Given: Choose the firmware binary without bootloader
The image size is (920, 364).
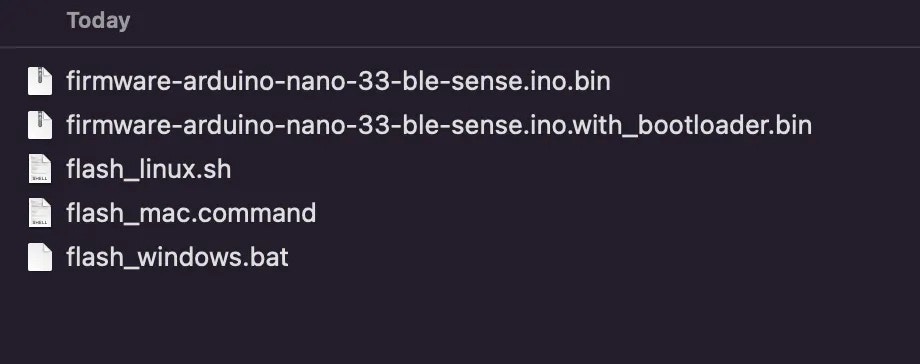Looking at the screenshot, I should 338,81.
